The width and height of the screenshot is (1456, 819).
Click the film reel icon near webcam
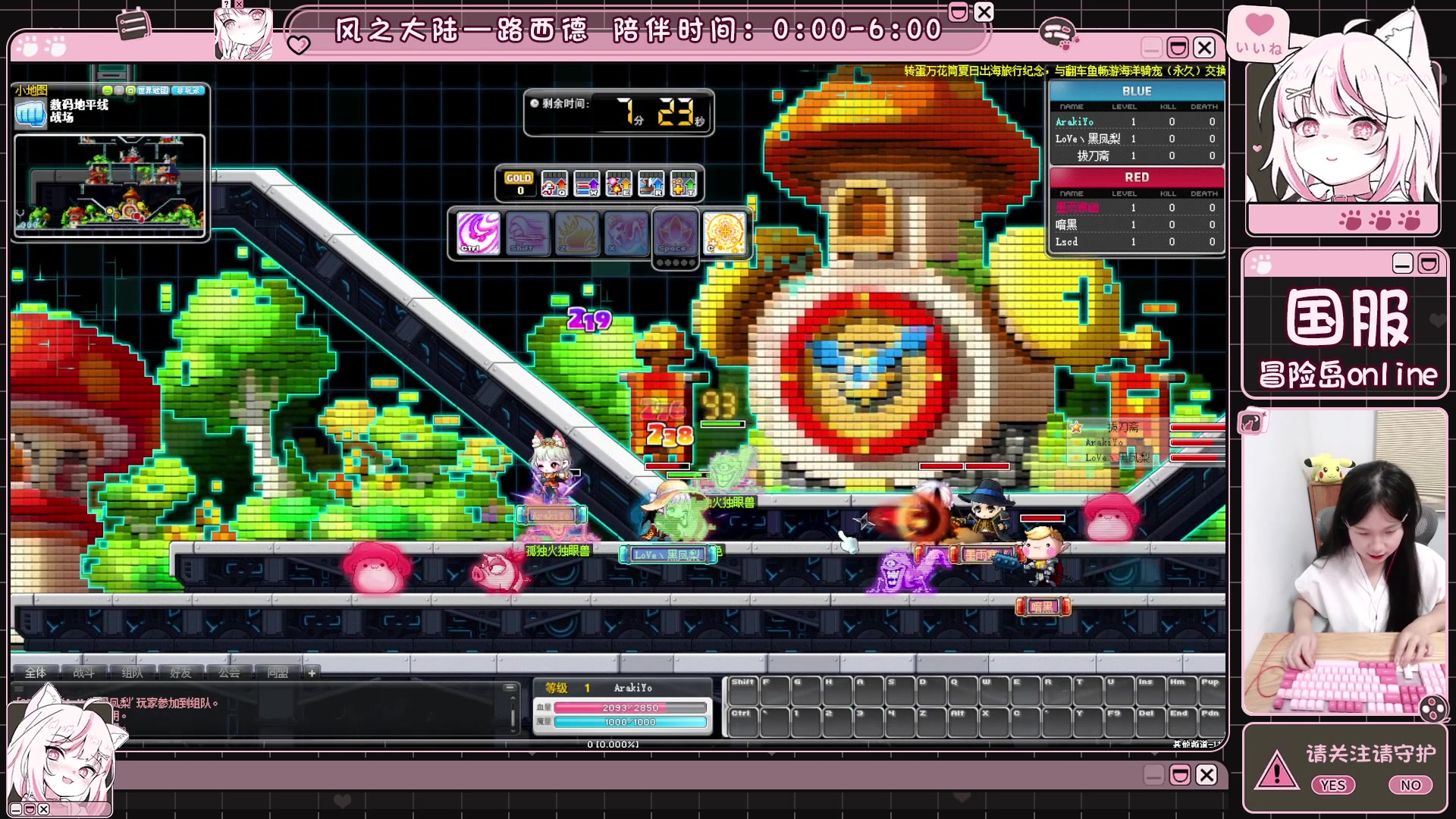coord(1432,708)
